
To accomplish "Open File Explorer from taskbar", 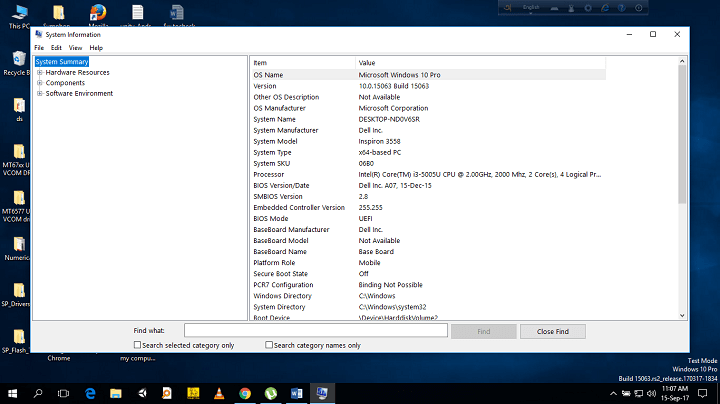I will tap(116, 393).
